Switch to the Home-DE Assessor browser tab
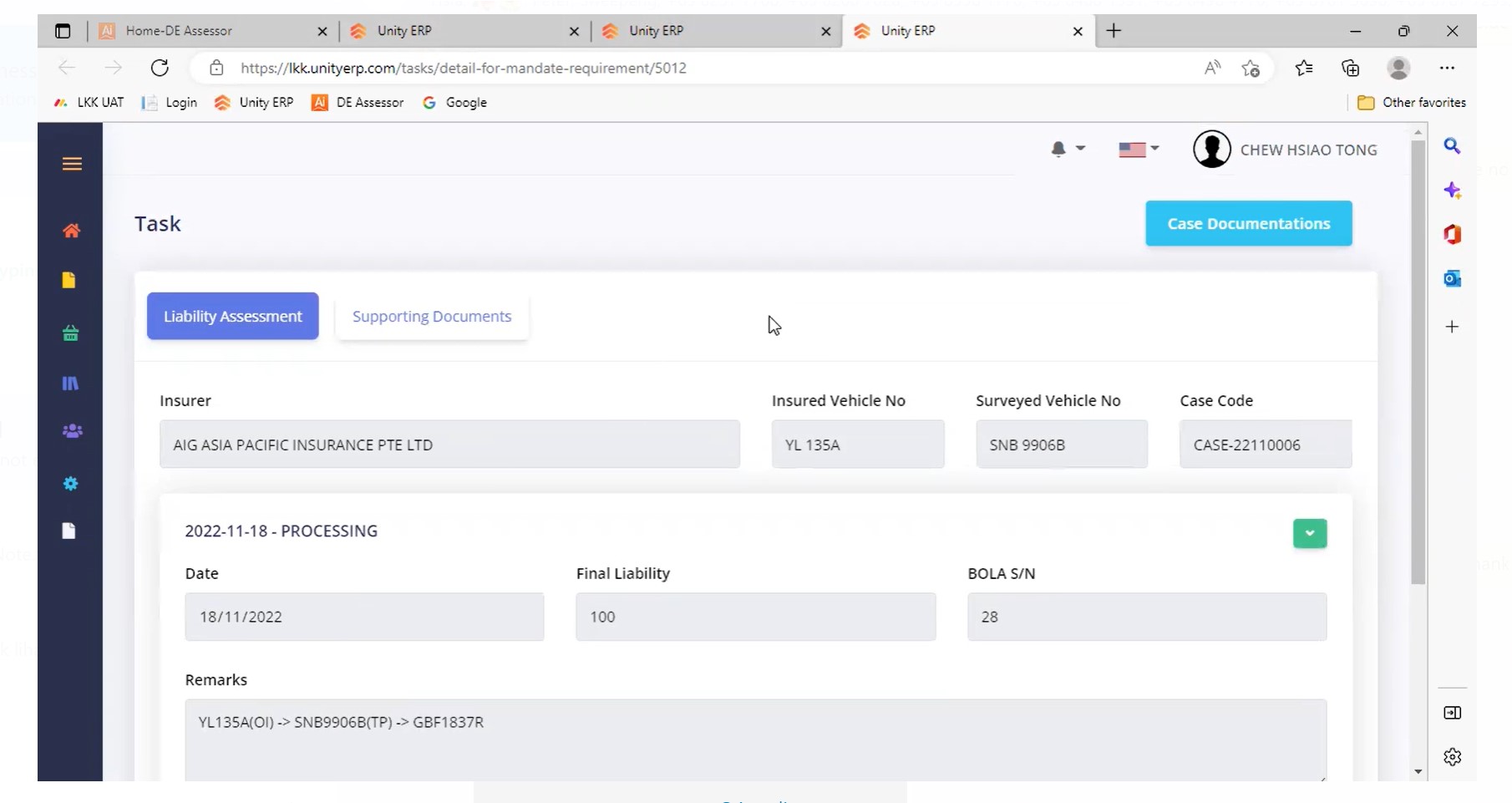The width and height of the screenshot is (1512, 803). (x=209, y=31)
